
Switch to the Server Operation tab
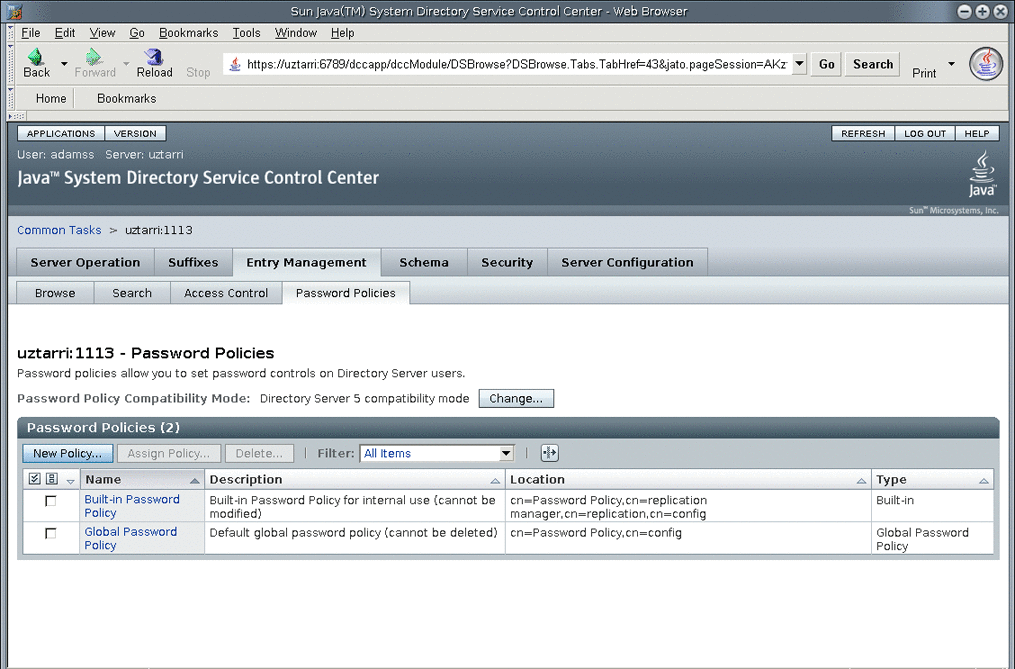85,262
